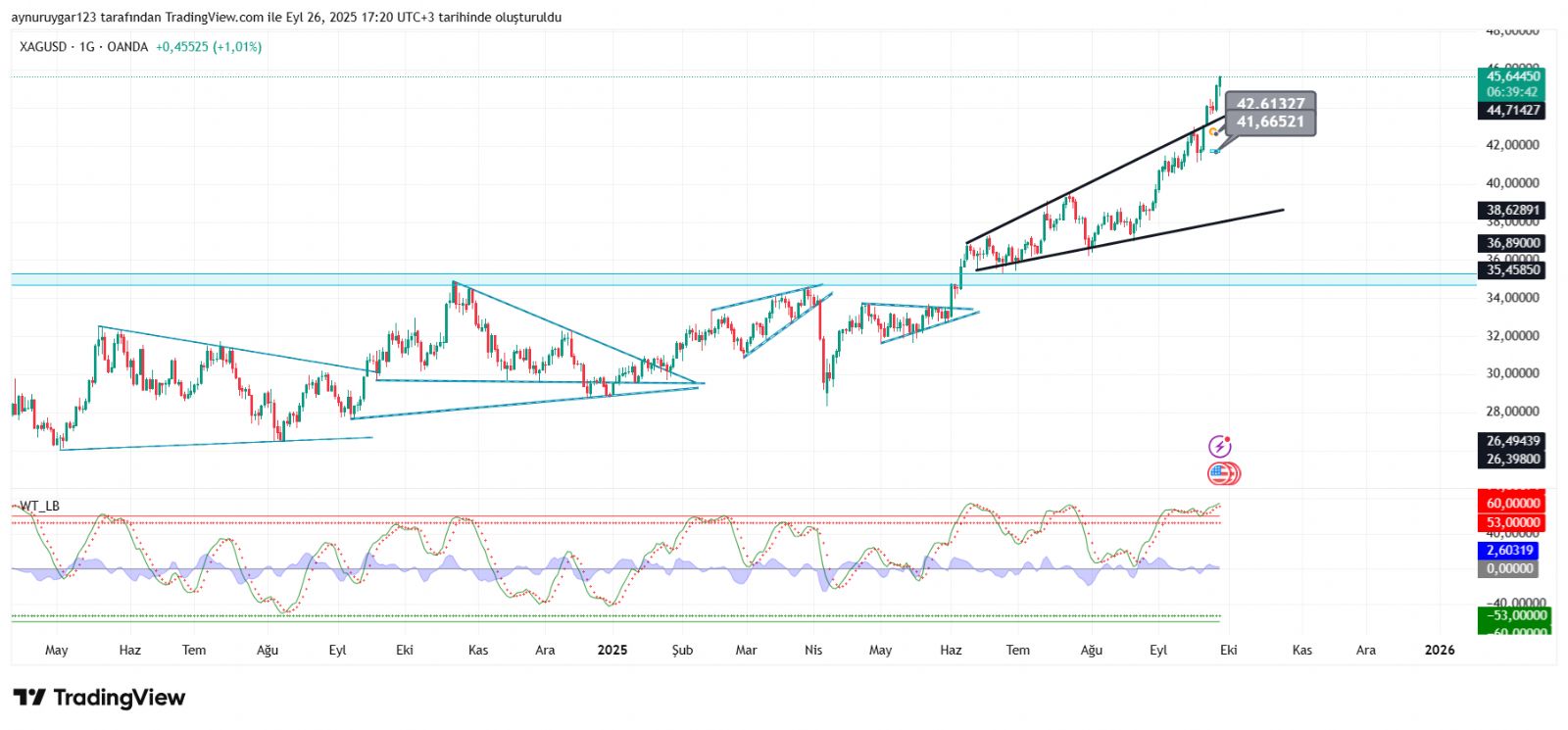The width and height of the screenshot is (1568, 730).
Task: Click the 38,62891 price axis label
Action: tap(1512, 210)
